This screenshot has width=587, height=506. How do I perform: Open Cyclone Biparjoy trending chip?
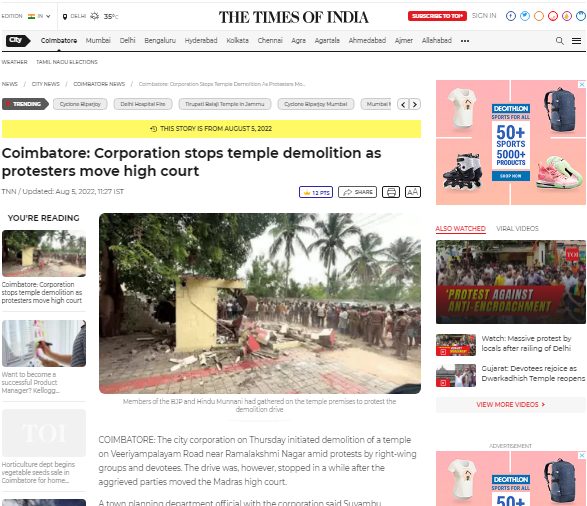pos(80,104)
